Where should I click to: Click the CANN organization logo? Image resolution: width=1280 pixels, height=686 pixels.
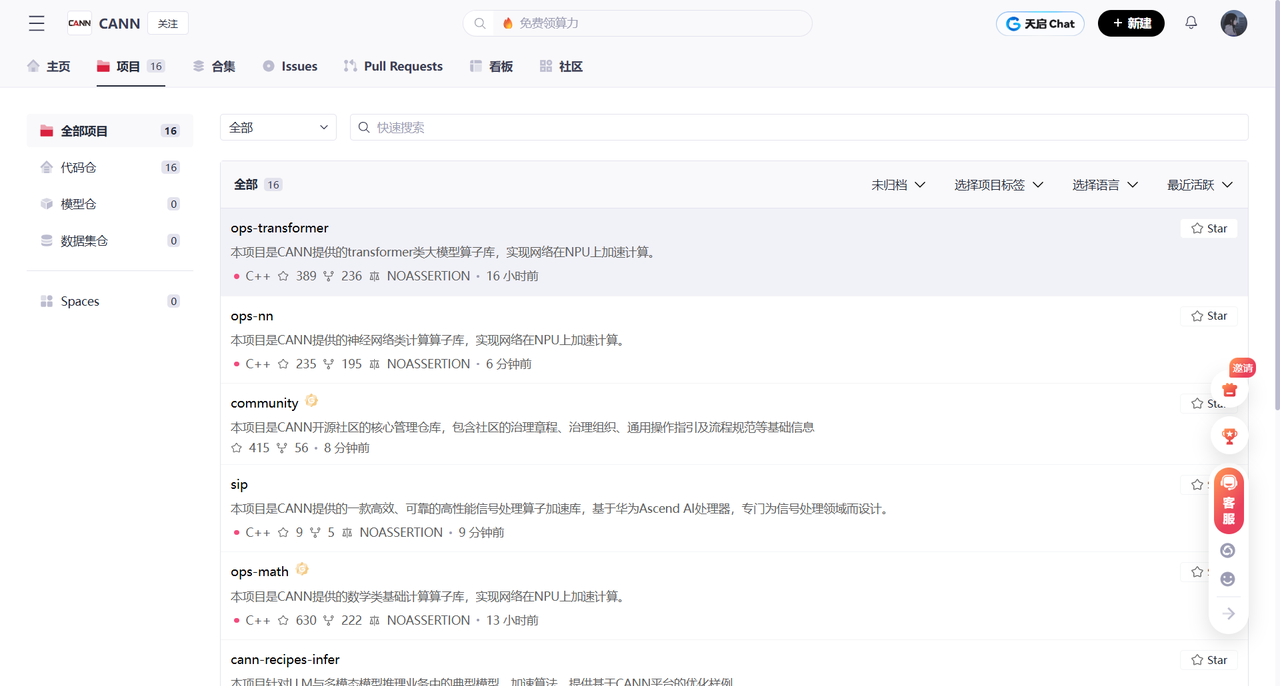(79, 23)
